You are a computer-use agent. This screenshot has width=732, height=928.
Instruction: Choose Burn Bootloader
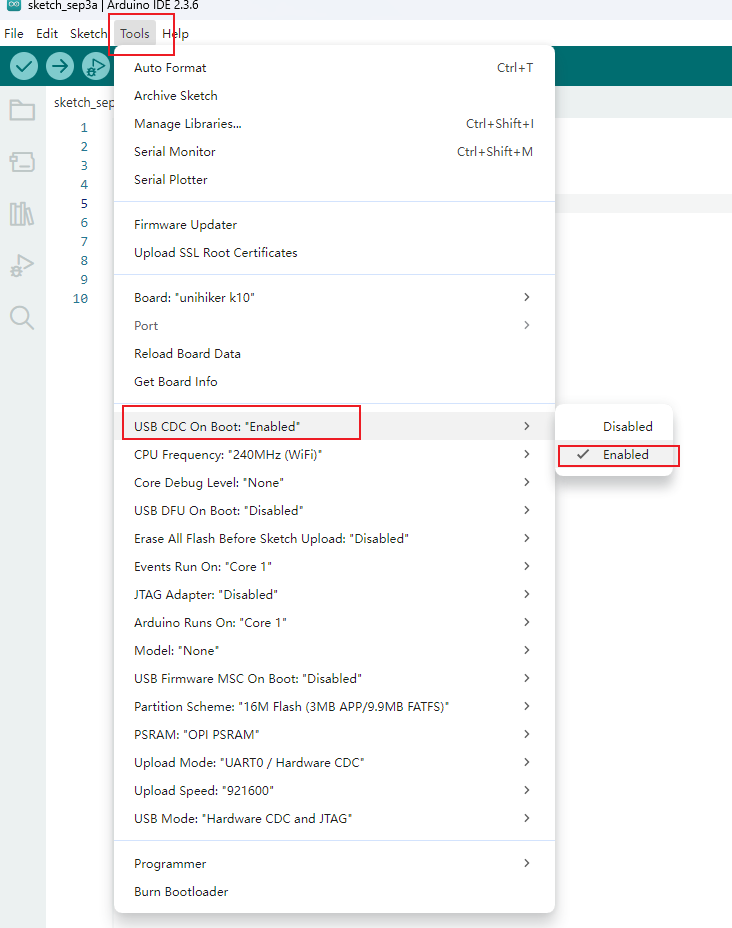click(x=334, y=891)
